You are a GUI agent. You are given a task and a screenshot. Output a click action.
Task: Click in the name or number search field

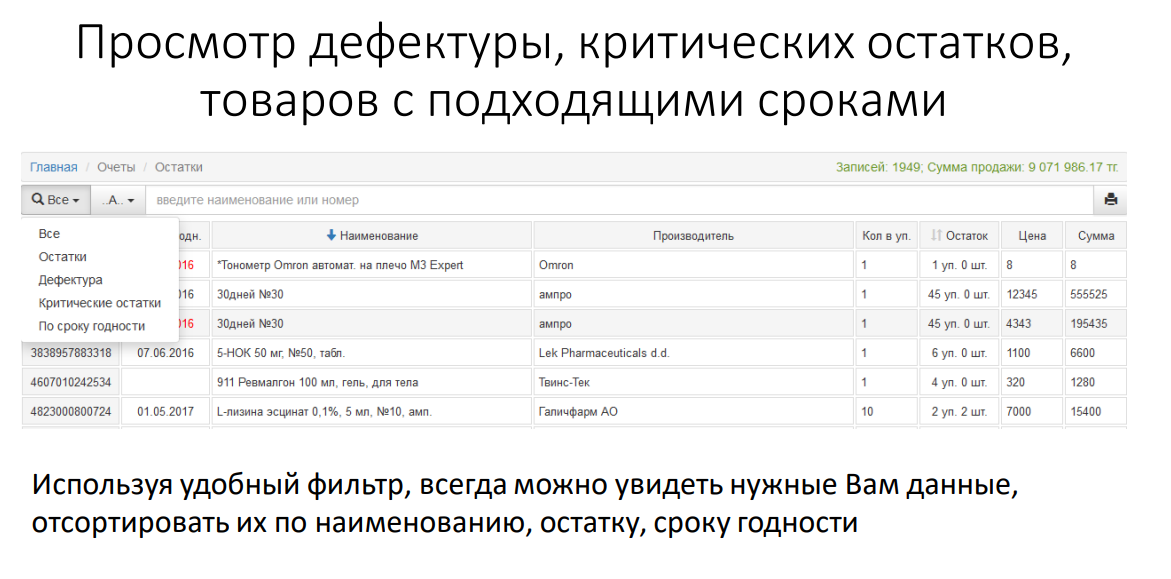tap(620, 200)
